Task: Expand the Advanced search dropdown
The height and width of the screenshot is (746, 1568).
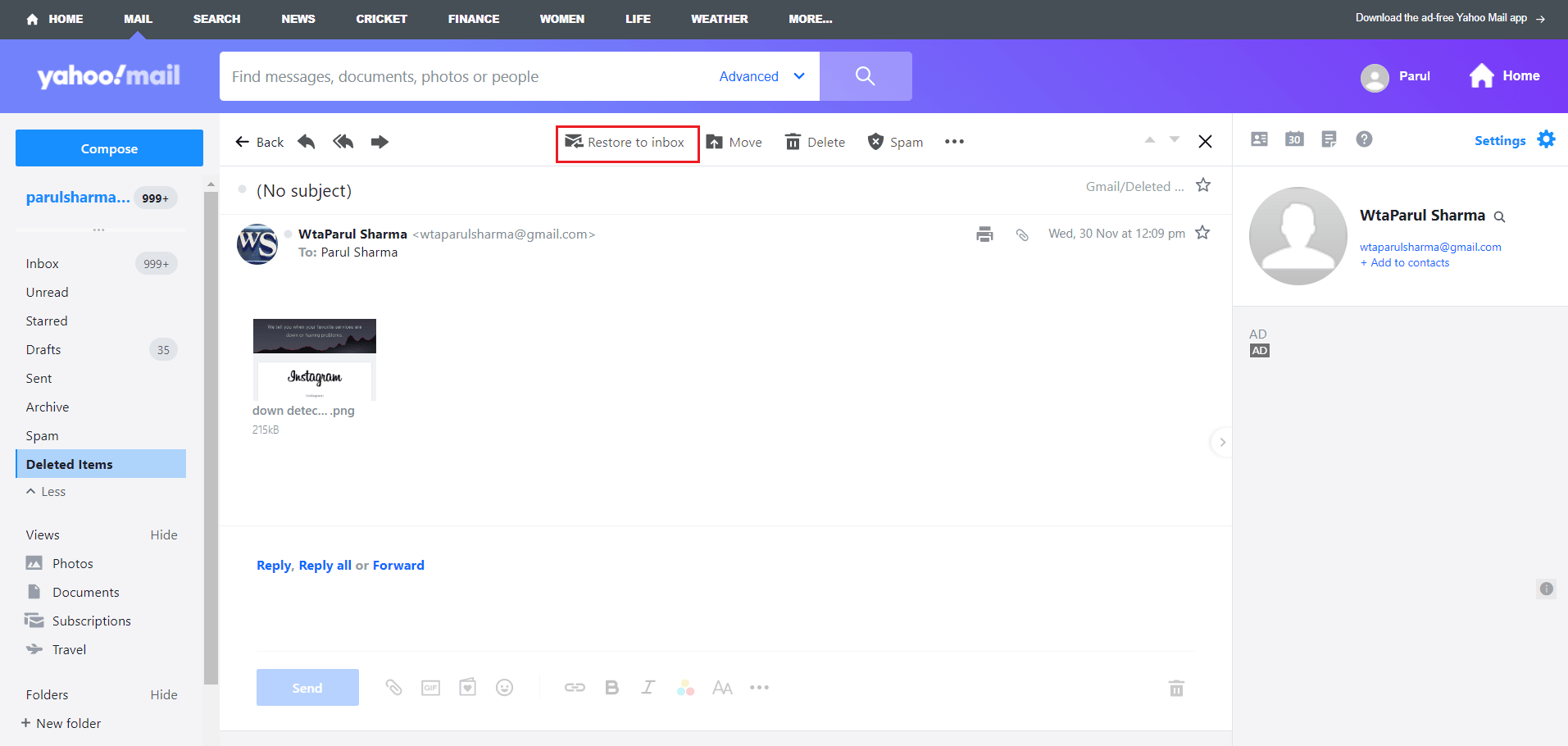Action: [x=762, y=76]
